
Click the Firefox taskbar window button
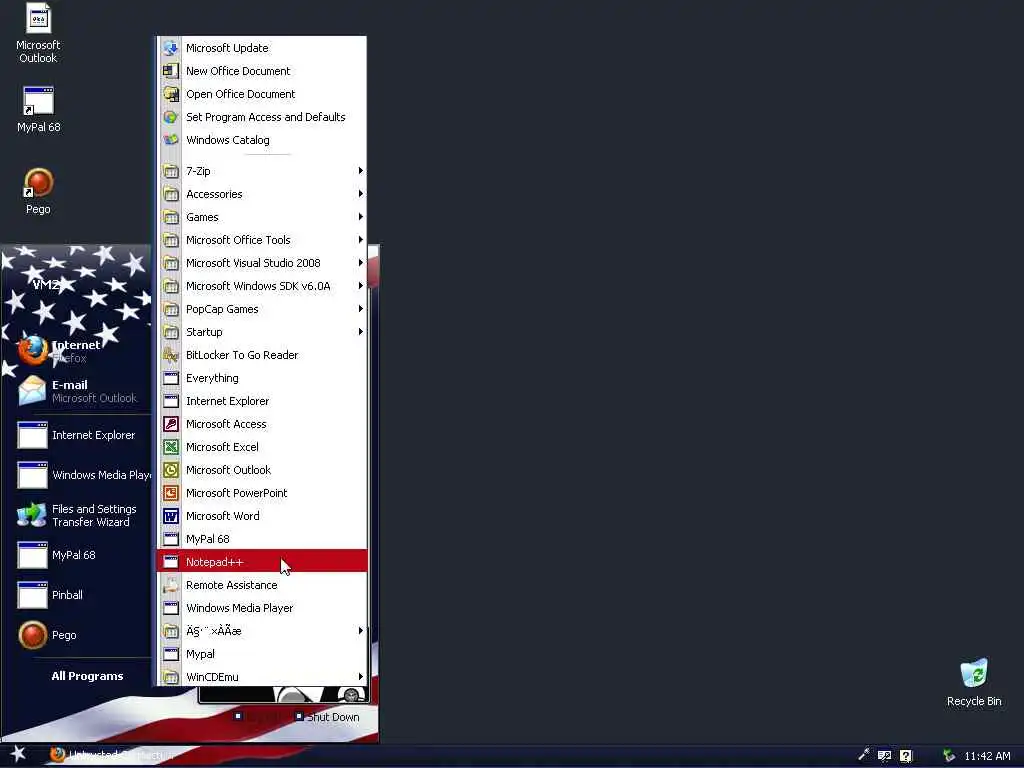point(111,755)
